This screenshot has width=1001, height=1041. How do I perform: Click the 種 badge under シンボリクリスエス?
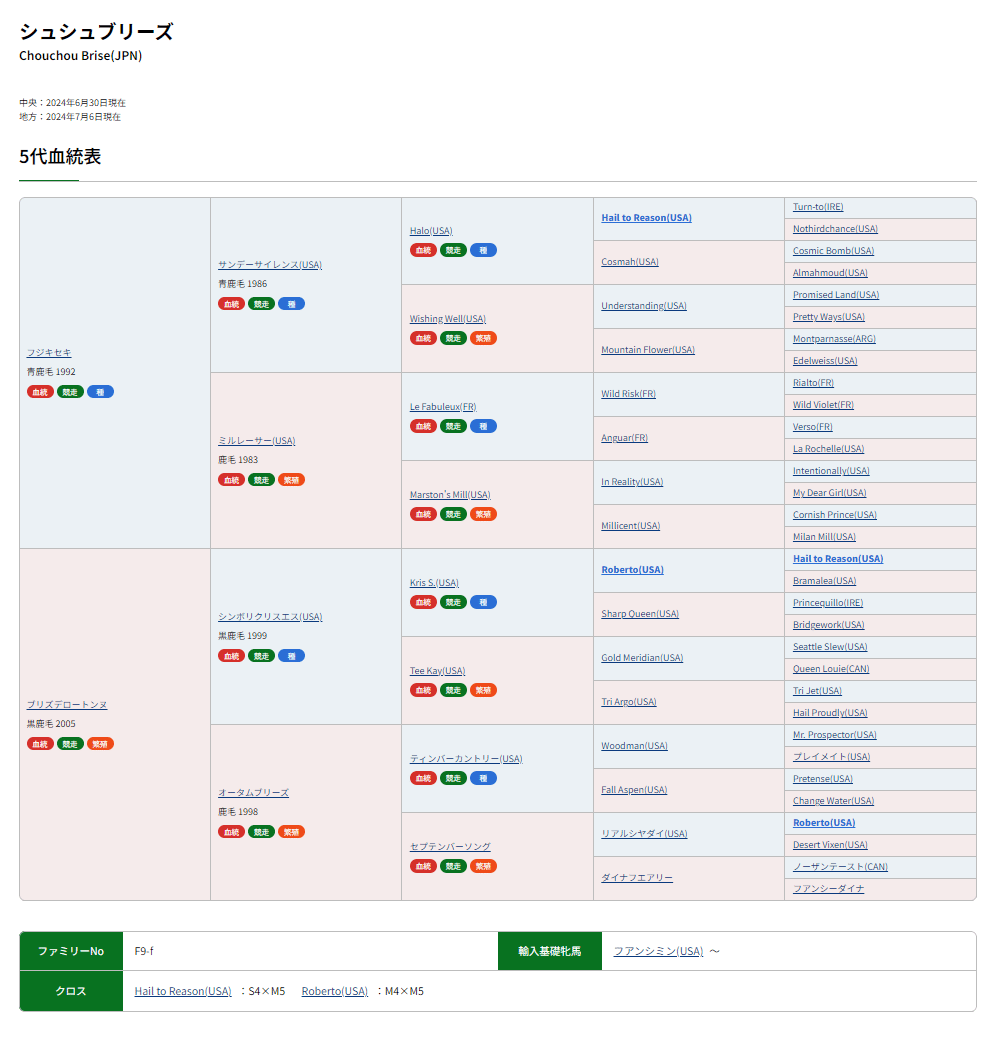(291, 656)
